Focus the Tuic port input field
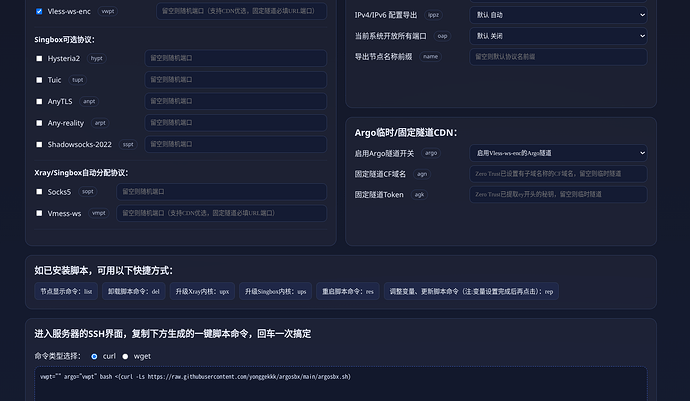 [x=235, y=80]
